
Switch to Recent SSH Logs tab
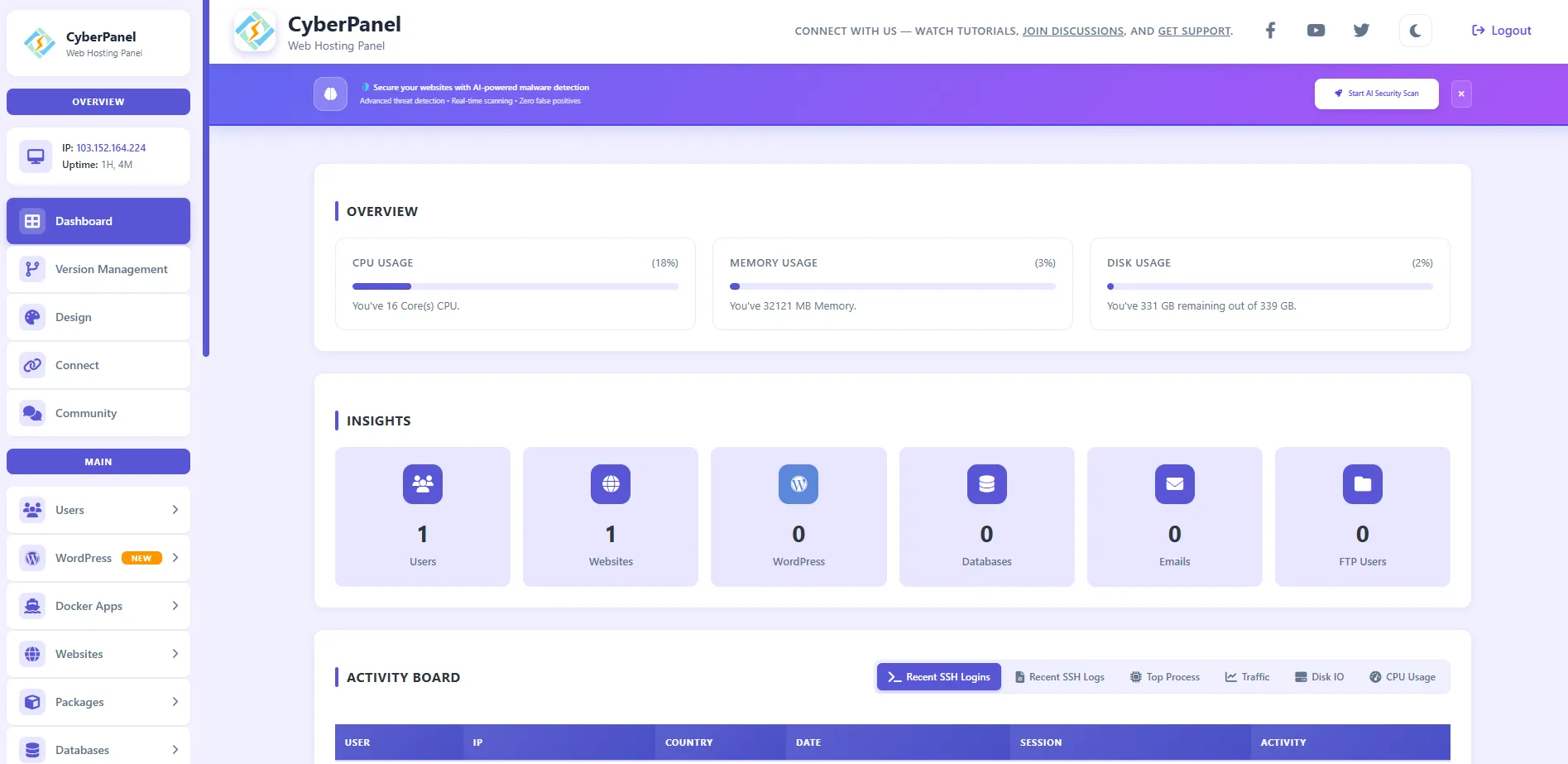point(1060,677)
